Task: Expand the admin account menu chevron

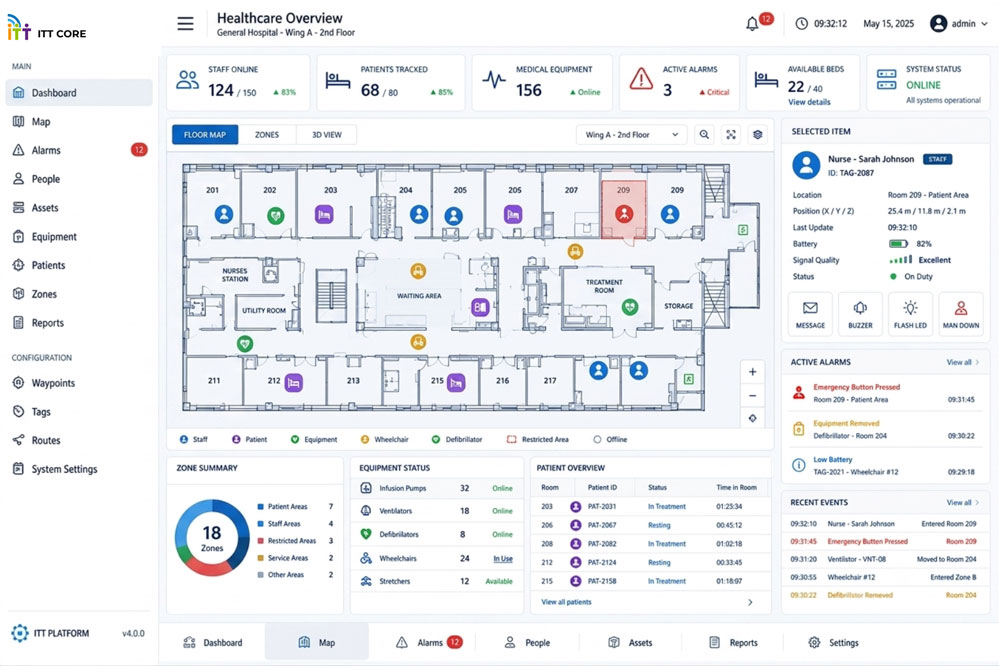Action: [x=985, y=24]
